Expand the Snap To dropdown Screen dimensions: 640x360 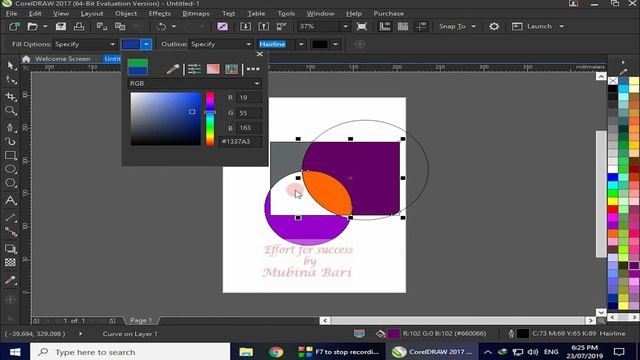click(473, 27)
